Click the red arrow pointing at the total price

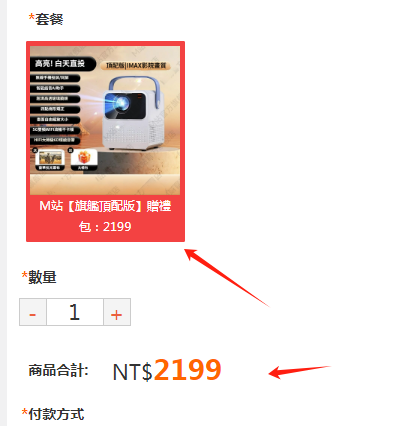tap(299, 371)
